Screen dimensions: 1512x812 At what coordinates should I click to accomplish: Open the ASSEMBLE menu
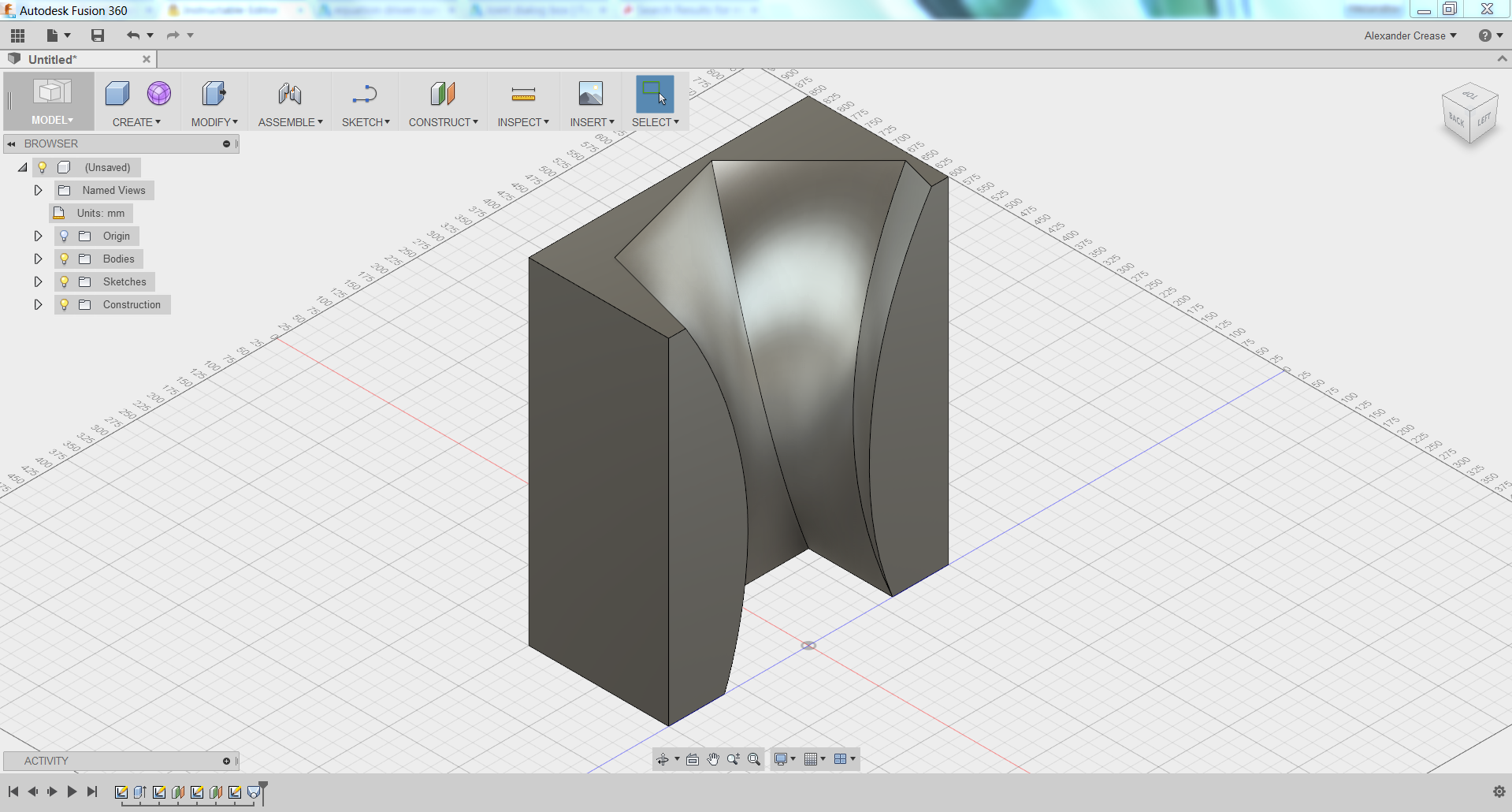[291, 122]
